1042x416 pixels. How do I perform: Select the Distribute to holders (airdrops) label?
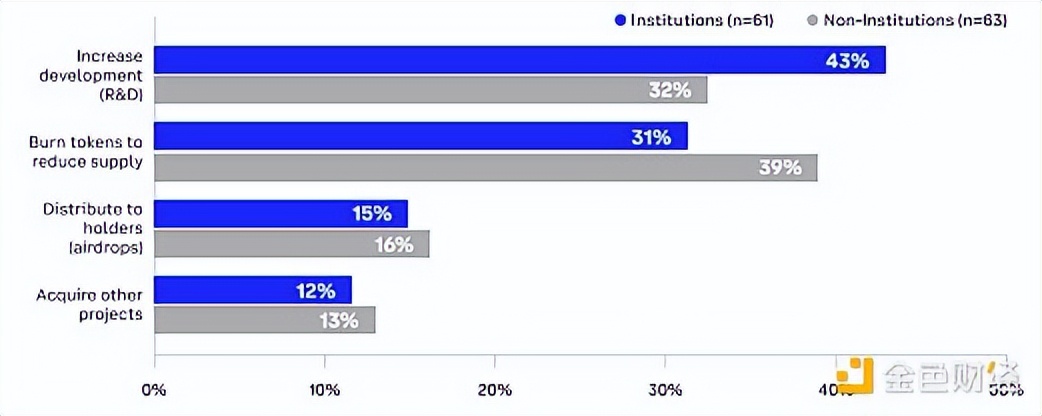click(x=93, y=228)
